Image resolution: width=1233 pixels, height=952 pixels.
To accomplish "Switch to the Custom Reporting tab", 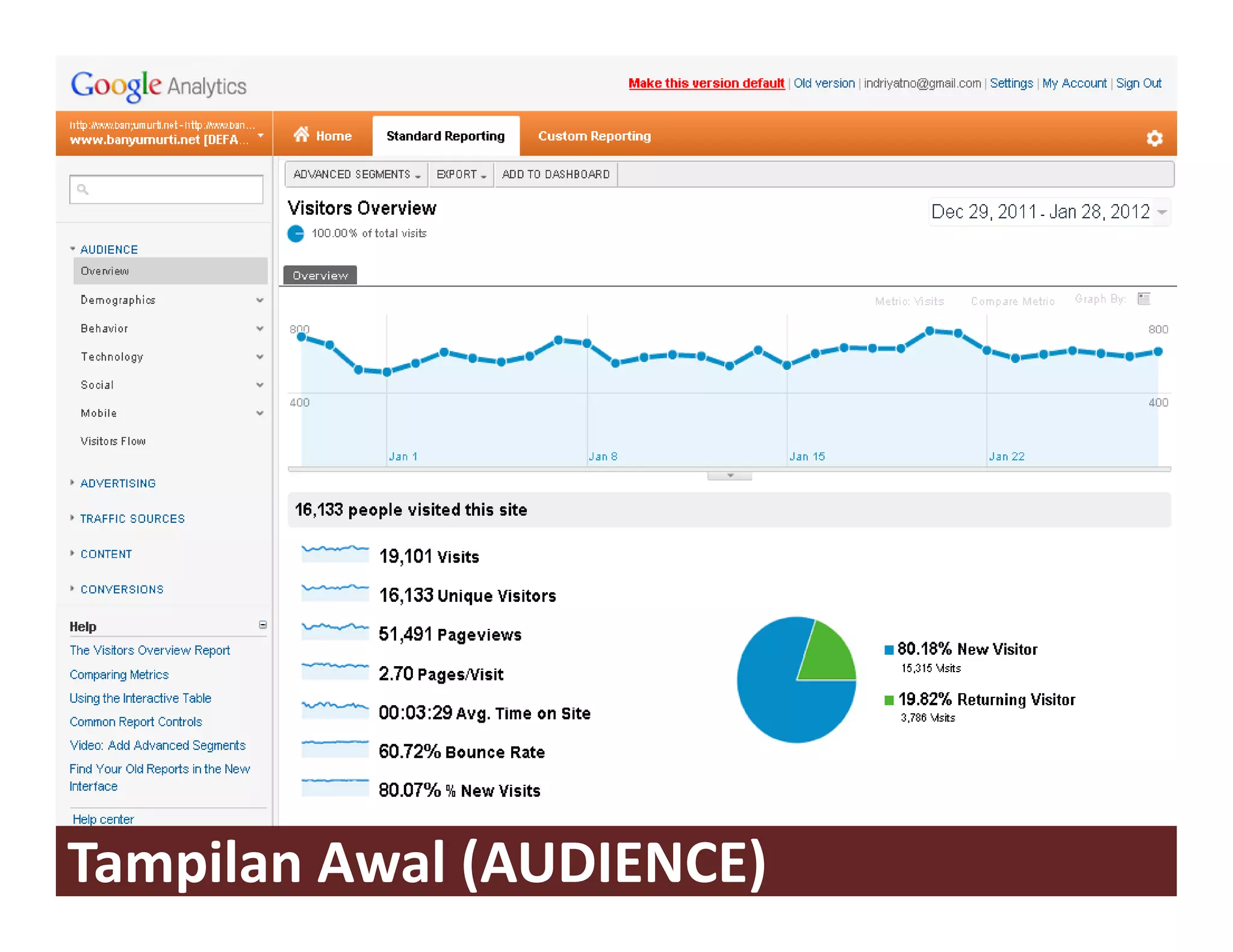I will click(594, 136).
